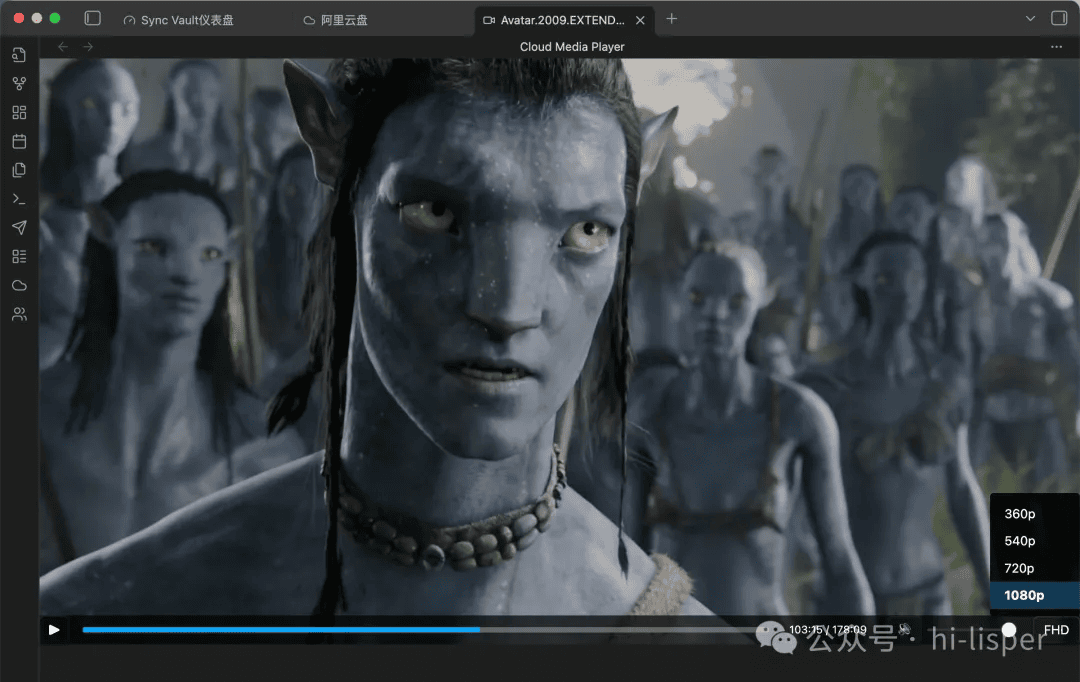The image size is (1080, 682).
Task: Select 720p video quality
Action: click(x=1019, y=568)
